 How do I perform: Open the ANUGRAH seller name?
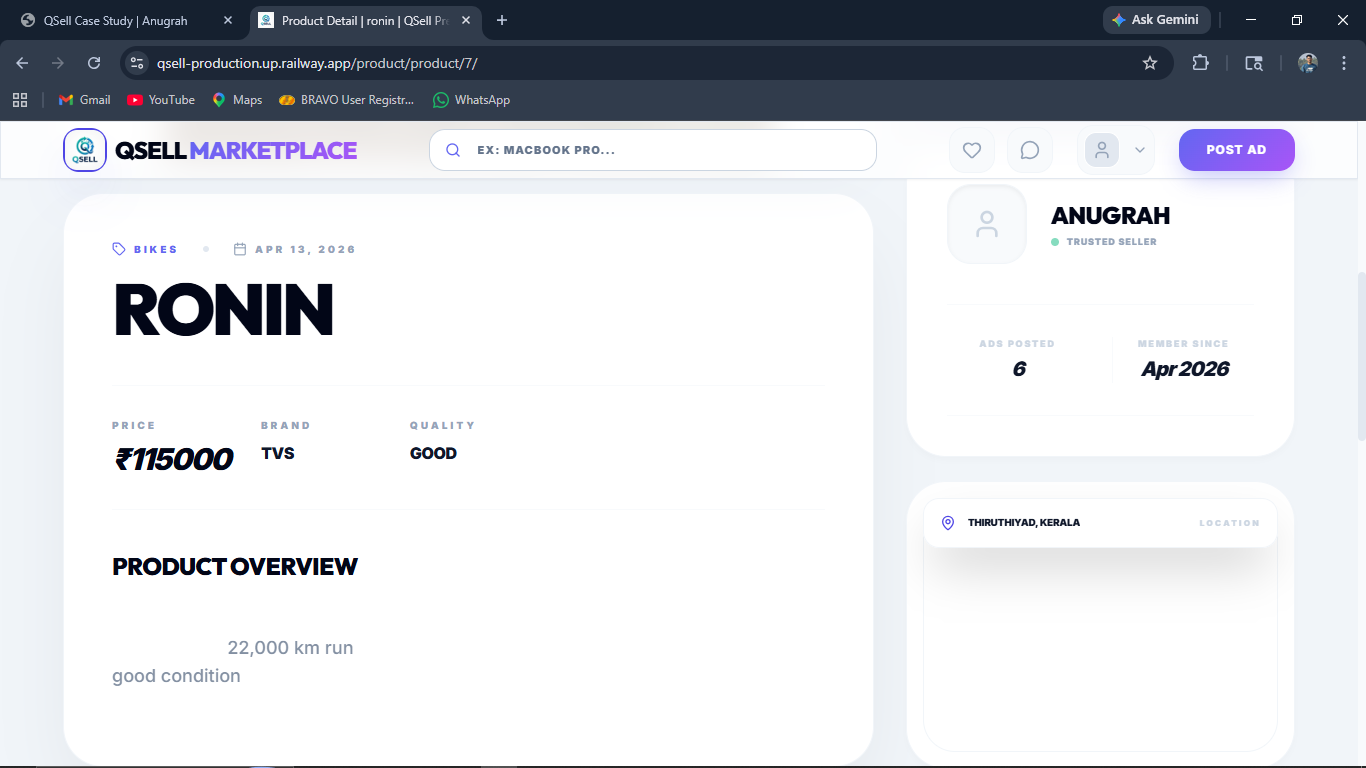(x=1110, y=216)
